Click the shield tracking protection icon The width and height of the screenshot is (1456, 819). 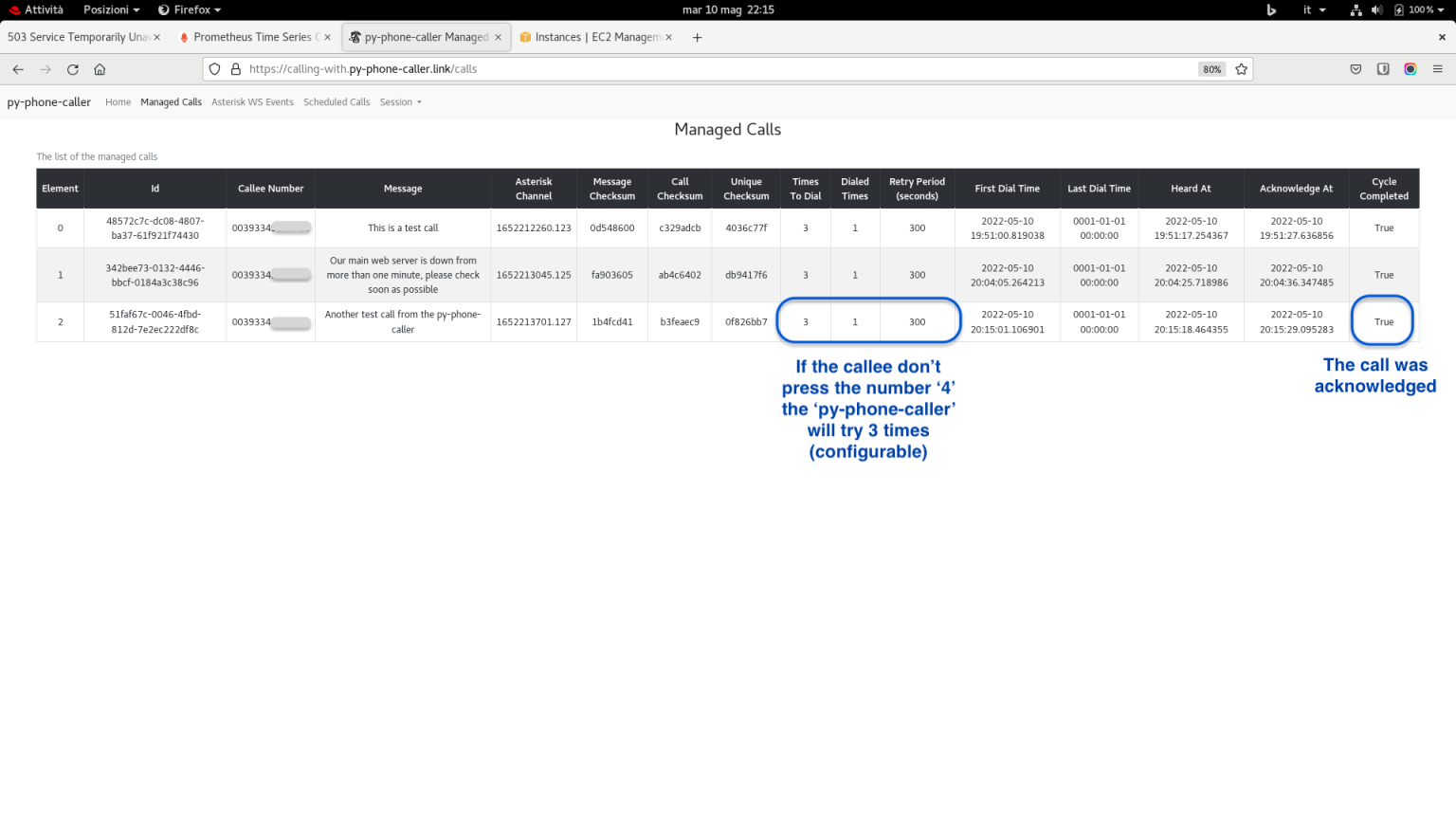pos(215,69)
